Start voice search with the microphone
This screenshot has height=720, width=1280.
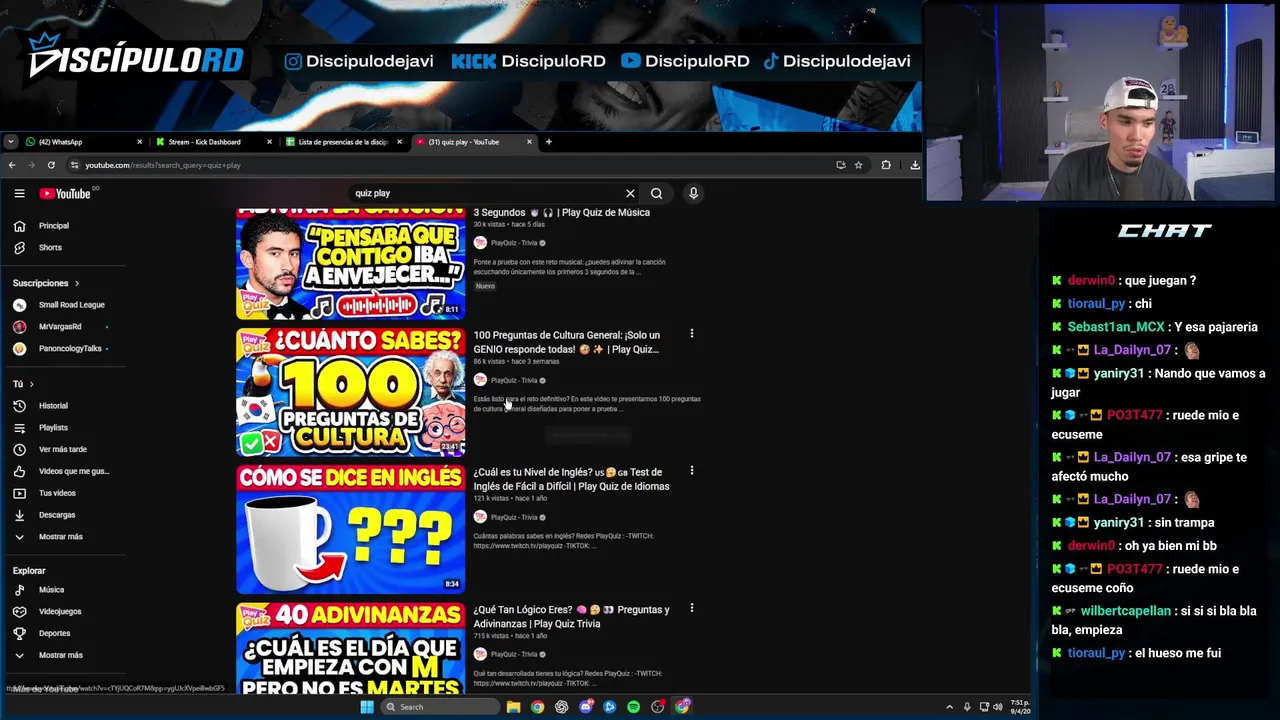point(693,193)
